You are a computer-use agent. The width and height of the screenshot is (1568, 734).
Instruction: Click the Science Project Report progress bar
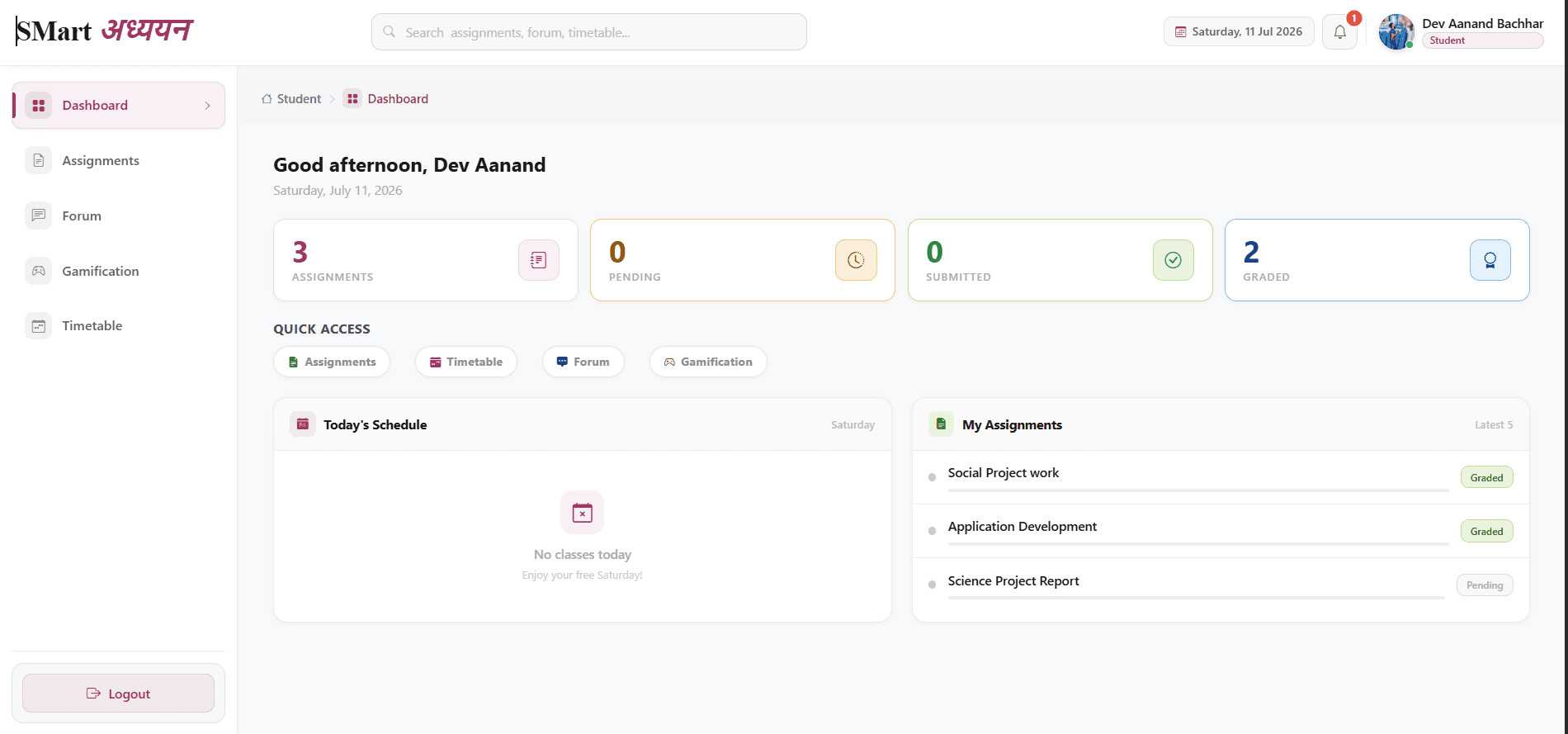1196,598
